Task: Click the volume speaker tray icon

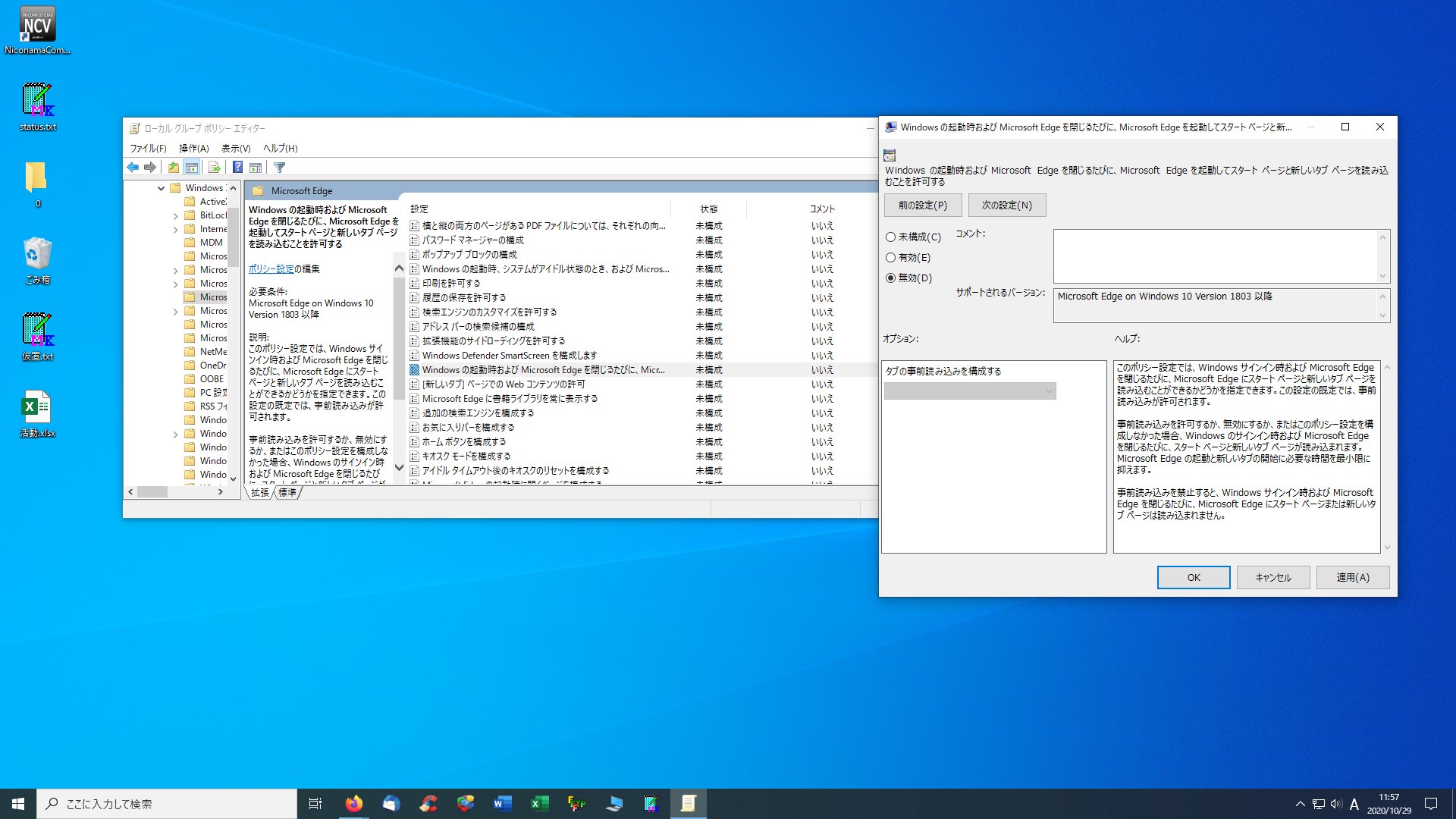Action: pyautogui.click(x=1336, y=804)
